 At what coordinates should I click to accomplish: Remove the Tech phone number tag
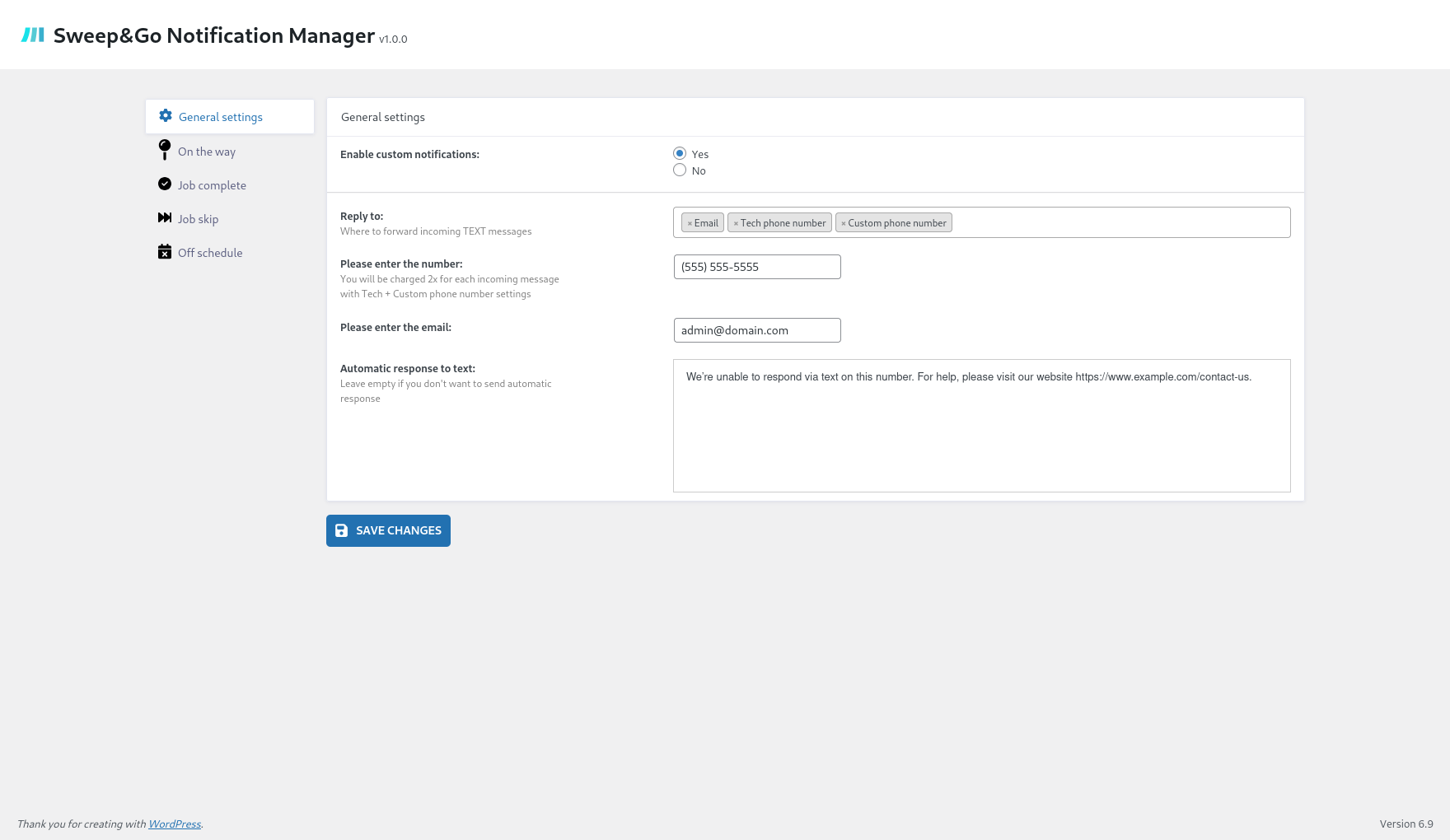(736, 223)
